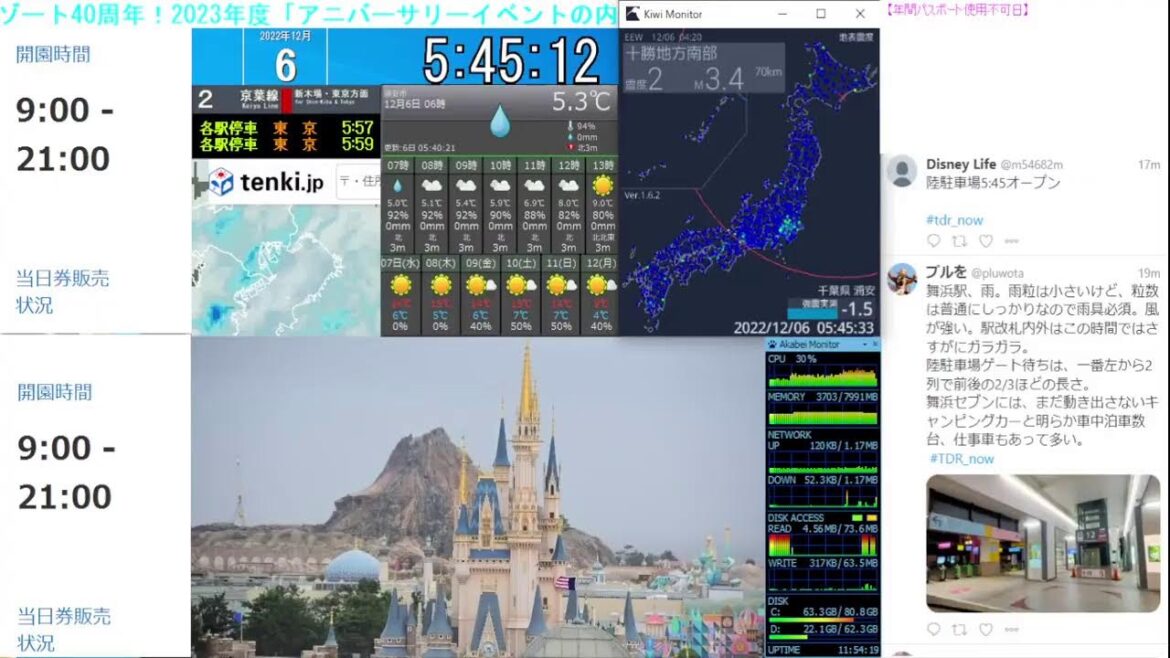Like the Disney Life tweet with the heart
This screenshot has width=1170, height=658.
pyautogui.click(x=986, y=240)
